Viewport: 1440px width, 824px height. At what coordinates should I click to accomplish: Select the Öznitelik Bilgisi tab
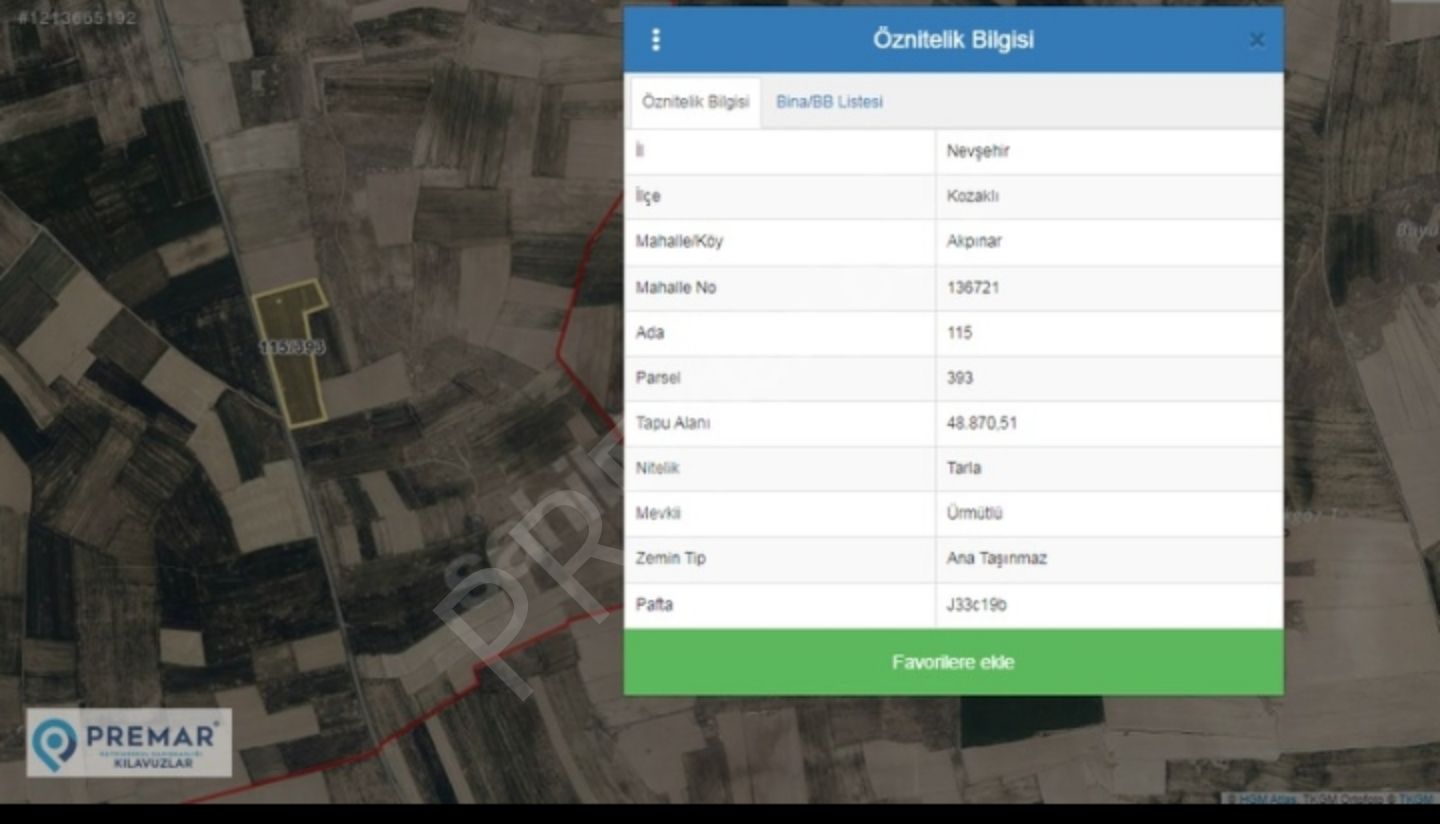[x=695, y=102]
